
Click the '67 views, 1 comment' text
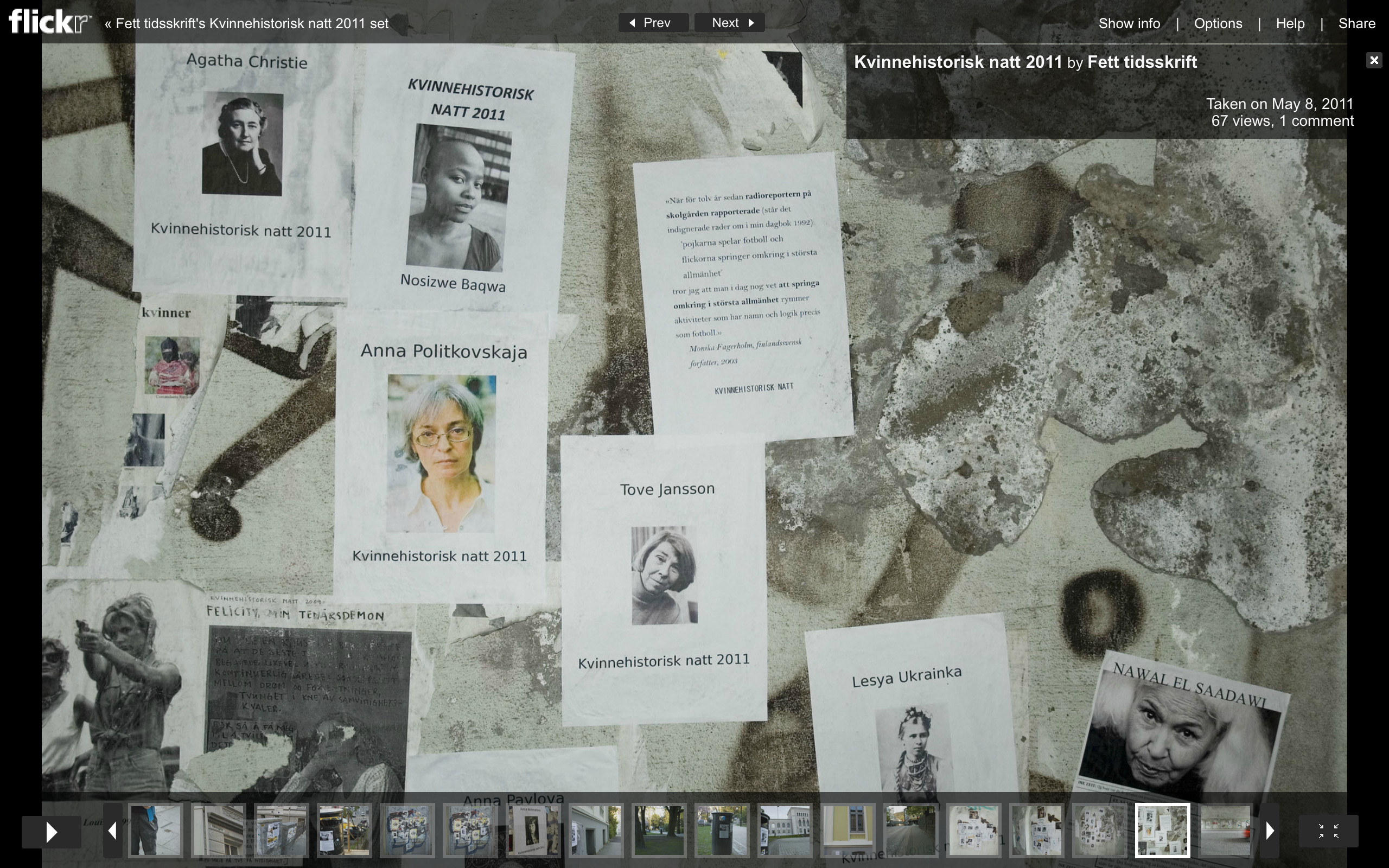[1282, 121]
